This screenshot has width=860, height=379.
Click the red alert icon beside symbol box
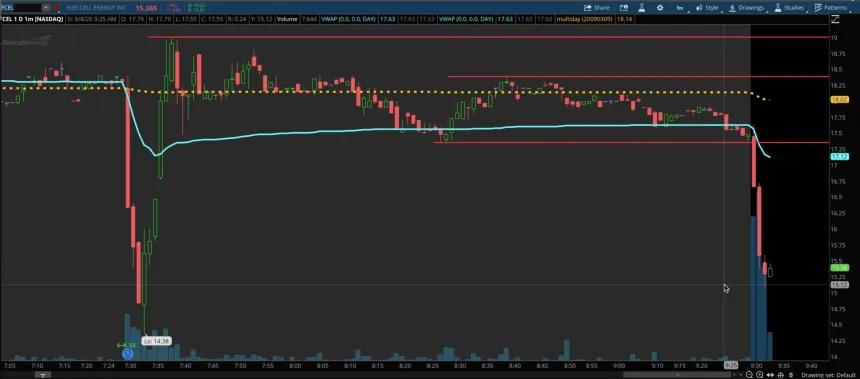tap(56, 8)
